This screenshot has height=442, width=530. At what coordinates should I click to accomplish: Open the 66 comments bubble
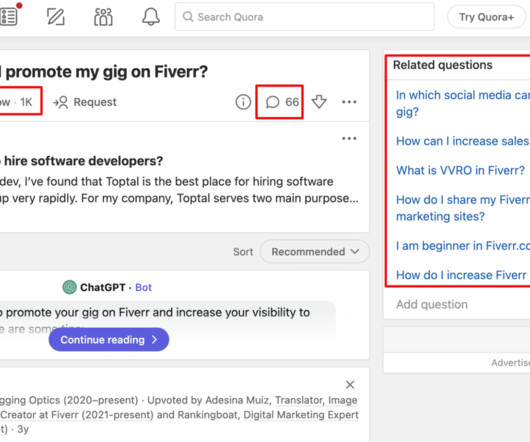[282, 102]
